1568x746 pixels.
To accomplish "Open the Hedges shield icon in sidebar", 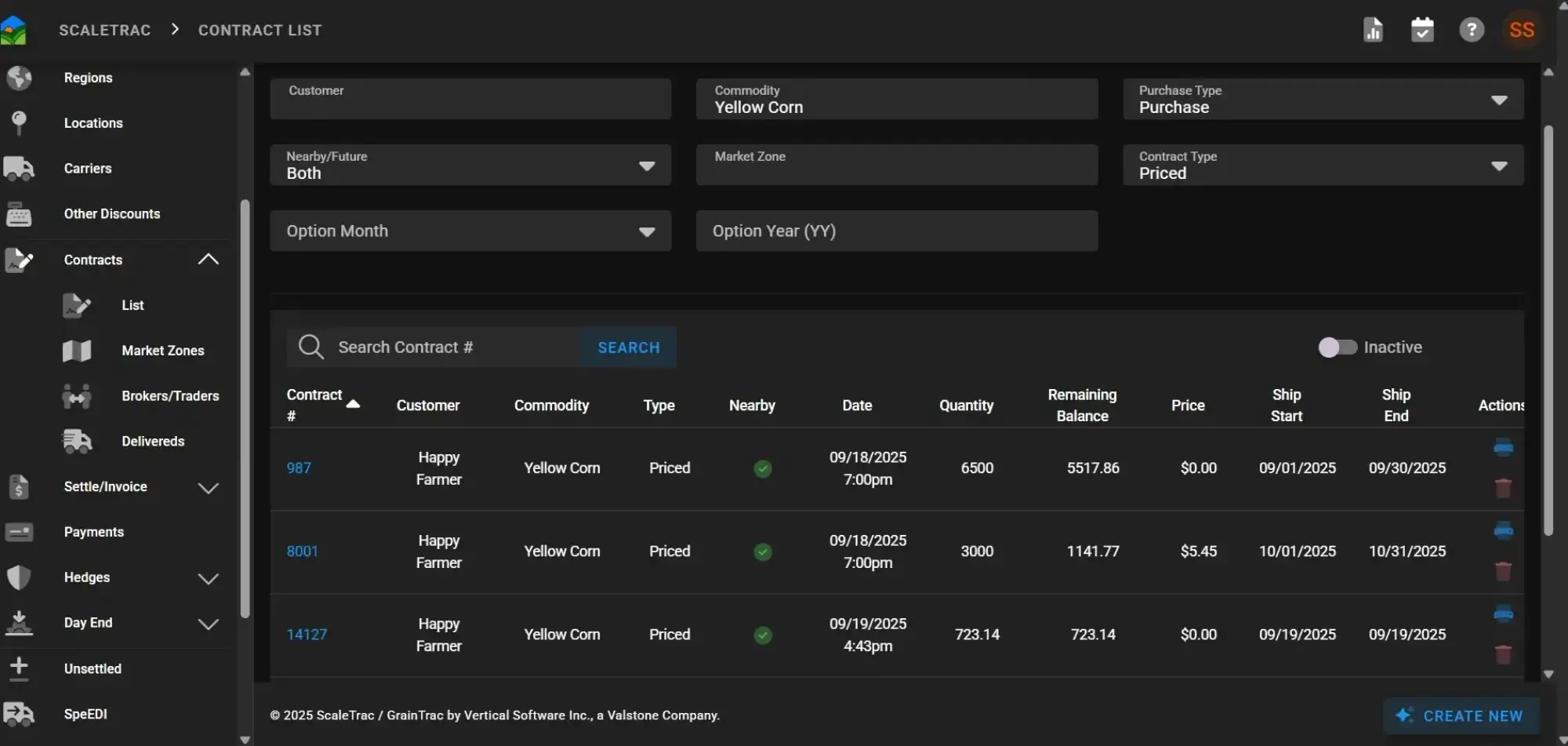I will tap(19, 578).
